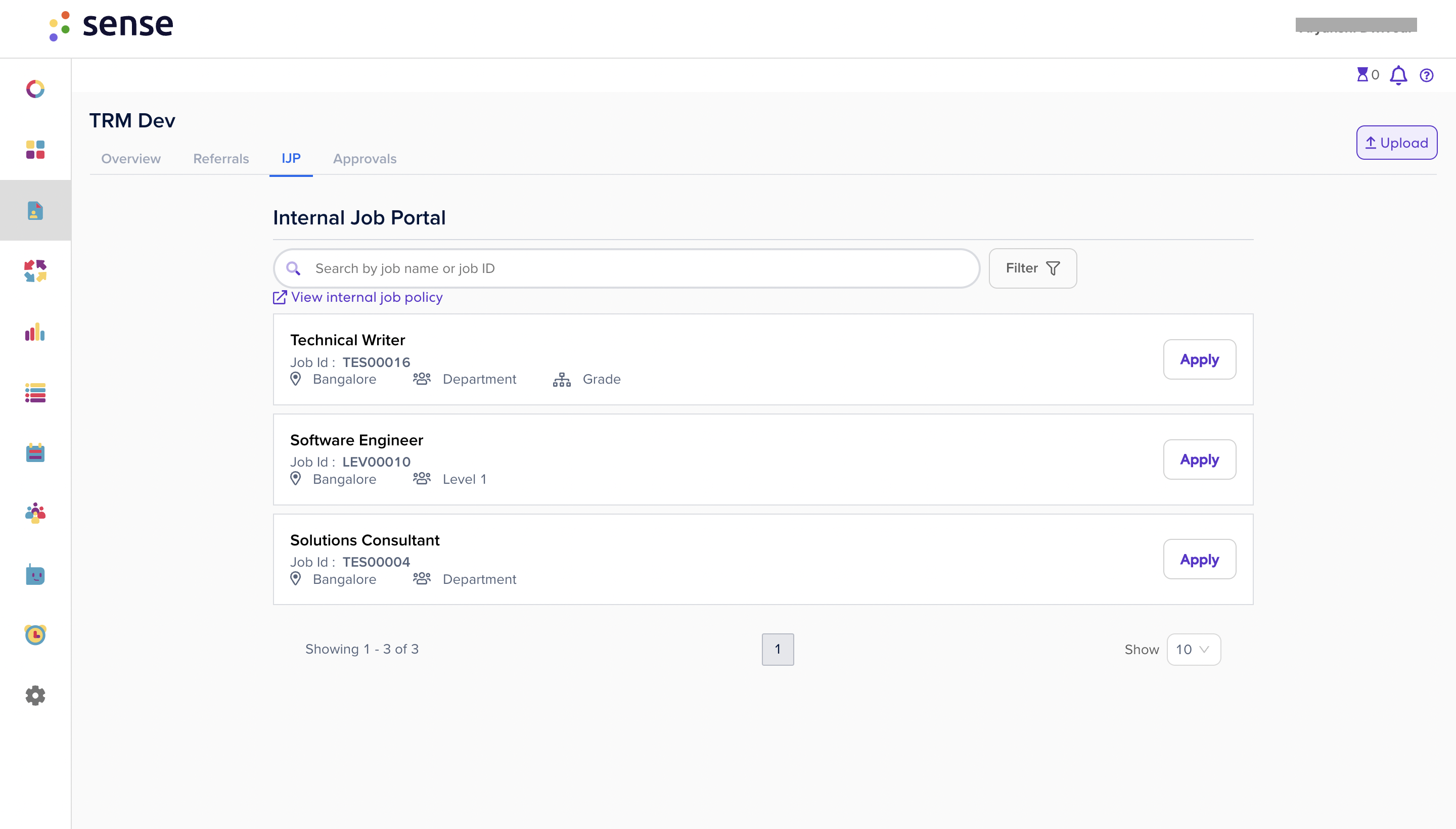Image resolution: width=1456 pixels, height=829 pixels.
Task: Click the Internal Job Portal heading
Action: [x=359, y=217]
